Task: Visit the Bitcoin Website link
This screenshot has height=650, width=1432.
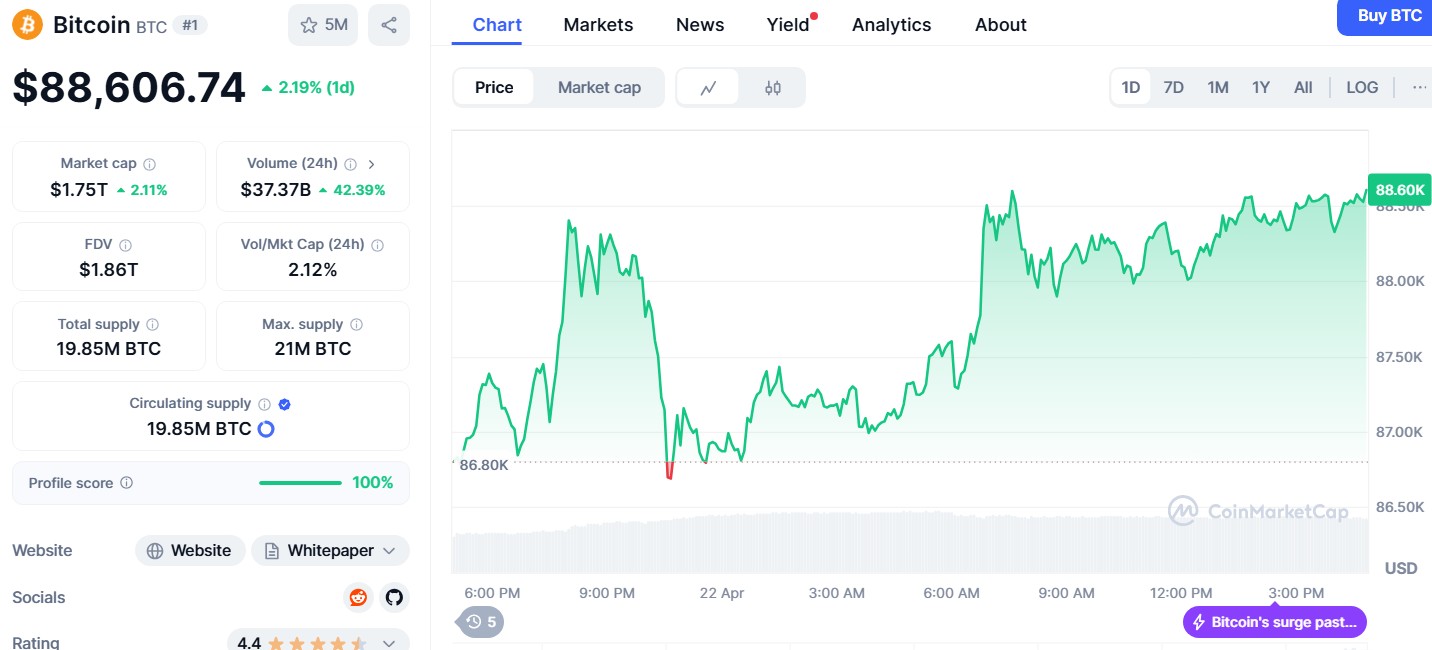Action: (x=190, y=551)
